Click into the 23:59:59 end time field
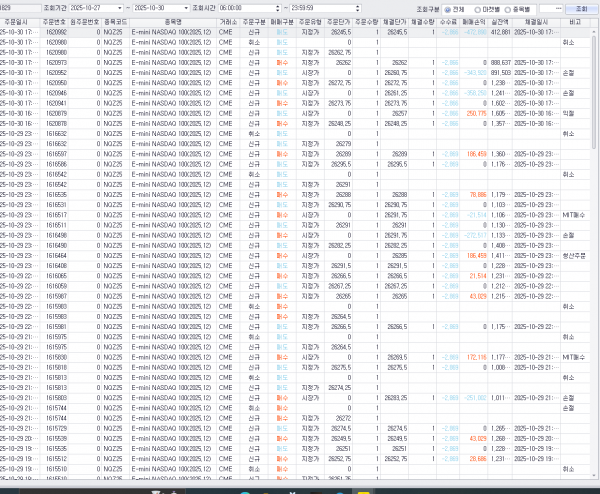Image resolution: width=600 pixels, height=494 pixels. point(323,8)
